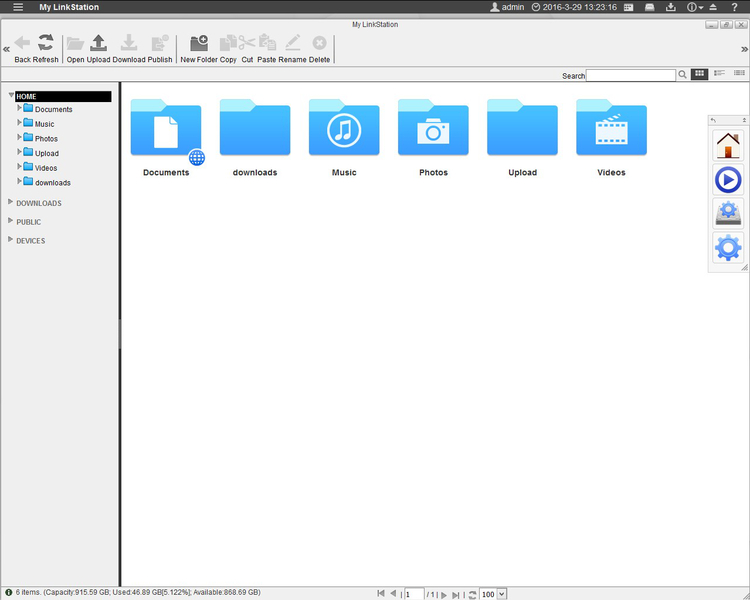The height and width of the screenshot is (600, 750).
Task: Select the Photos folder in sidebar tree
Action: tap(46, 139)
